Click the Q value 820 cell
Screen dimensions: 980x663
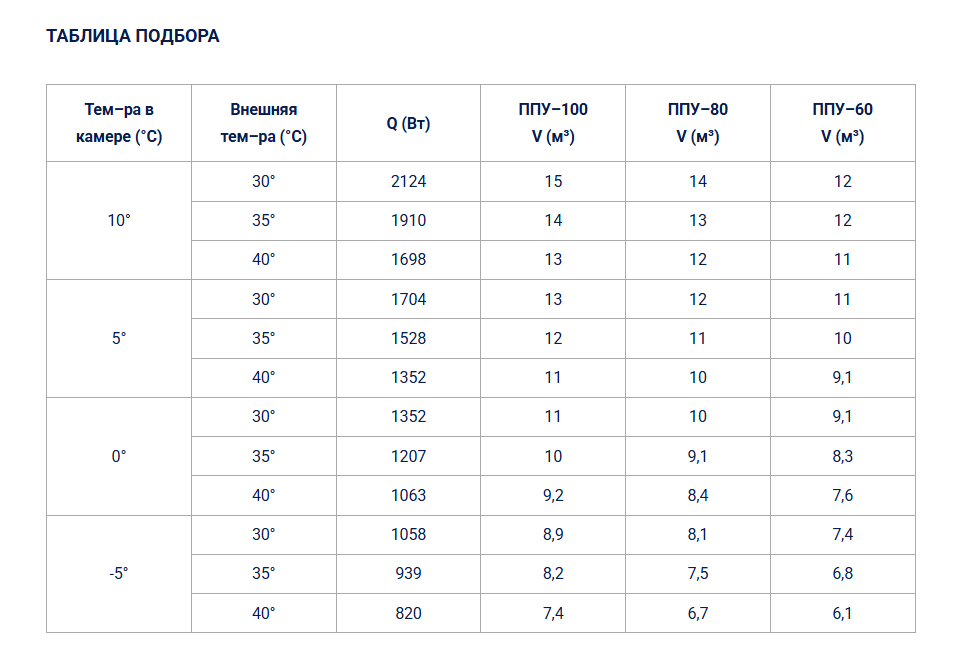[408, 613]
